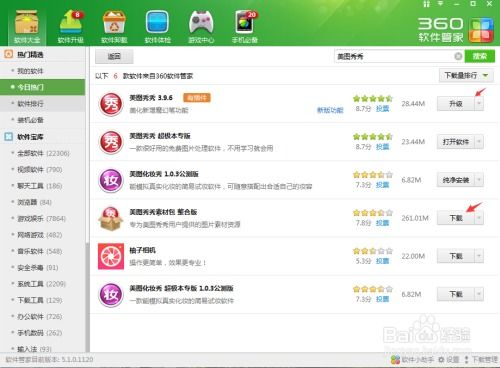Screen dimensions: 500x368
Task: Expand the 升级 button dropdown arrow
Action: pyautogui.click(x=479, y=104)
